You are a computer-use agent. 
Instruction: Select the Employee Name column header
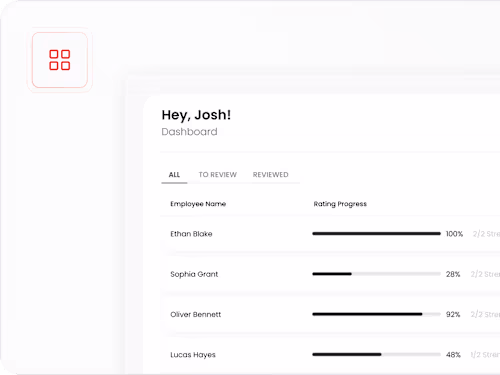pyautogui.click(x=198, y=204)
